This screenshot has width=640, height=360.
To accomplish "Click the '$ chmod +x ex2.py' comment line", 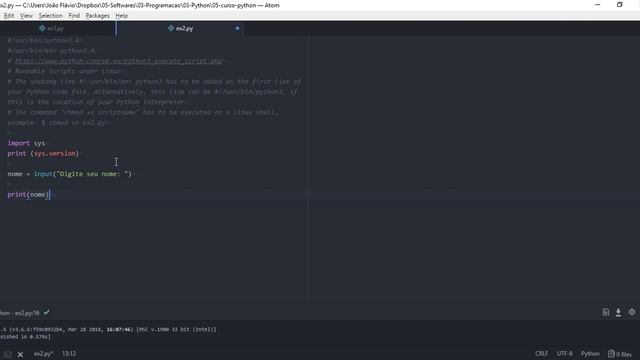I will (x=58, y=122).
